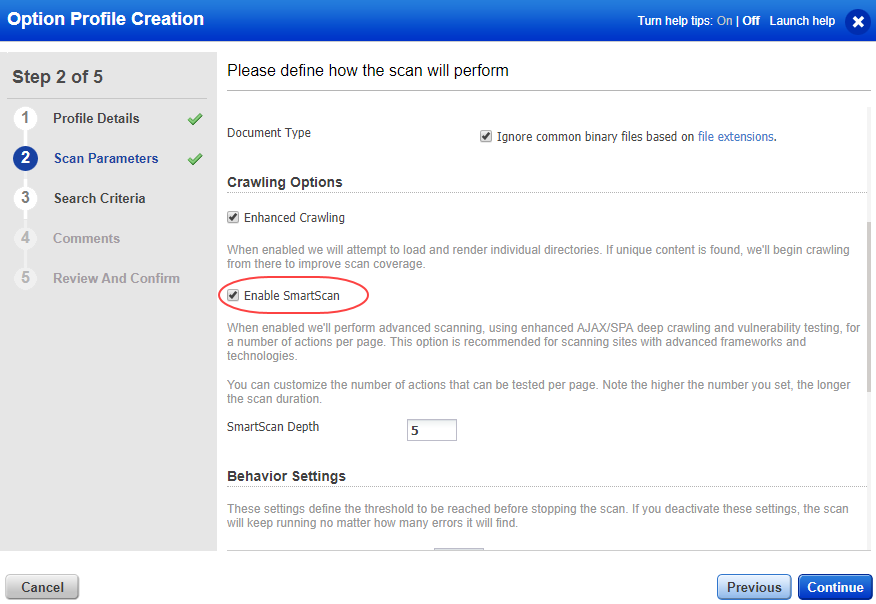Disable Enhanced Crawling
This screenshot has height=604, width=876.
232,217
